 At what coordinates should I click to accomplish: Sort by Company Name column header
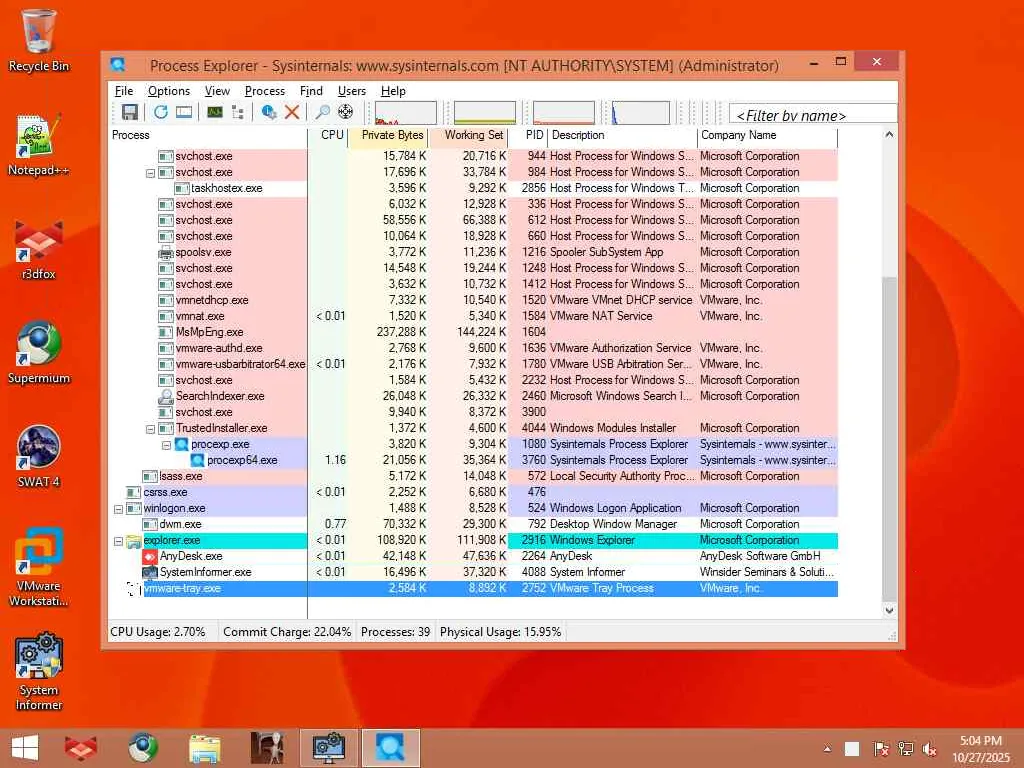[x=767, y=135]
